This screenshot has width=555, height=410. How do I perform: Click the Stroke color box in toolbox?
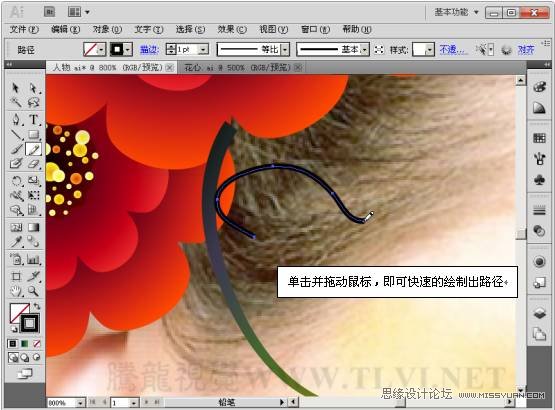click(x=30, y=323)
